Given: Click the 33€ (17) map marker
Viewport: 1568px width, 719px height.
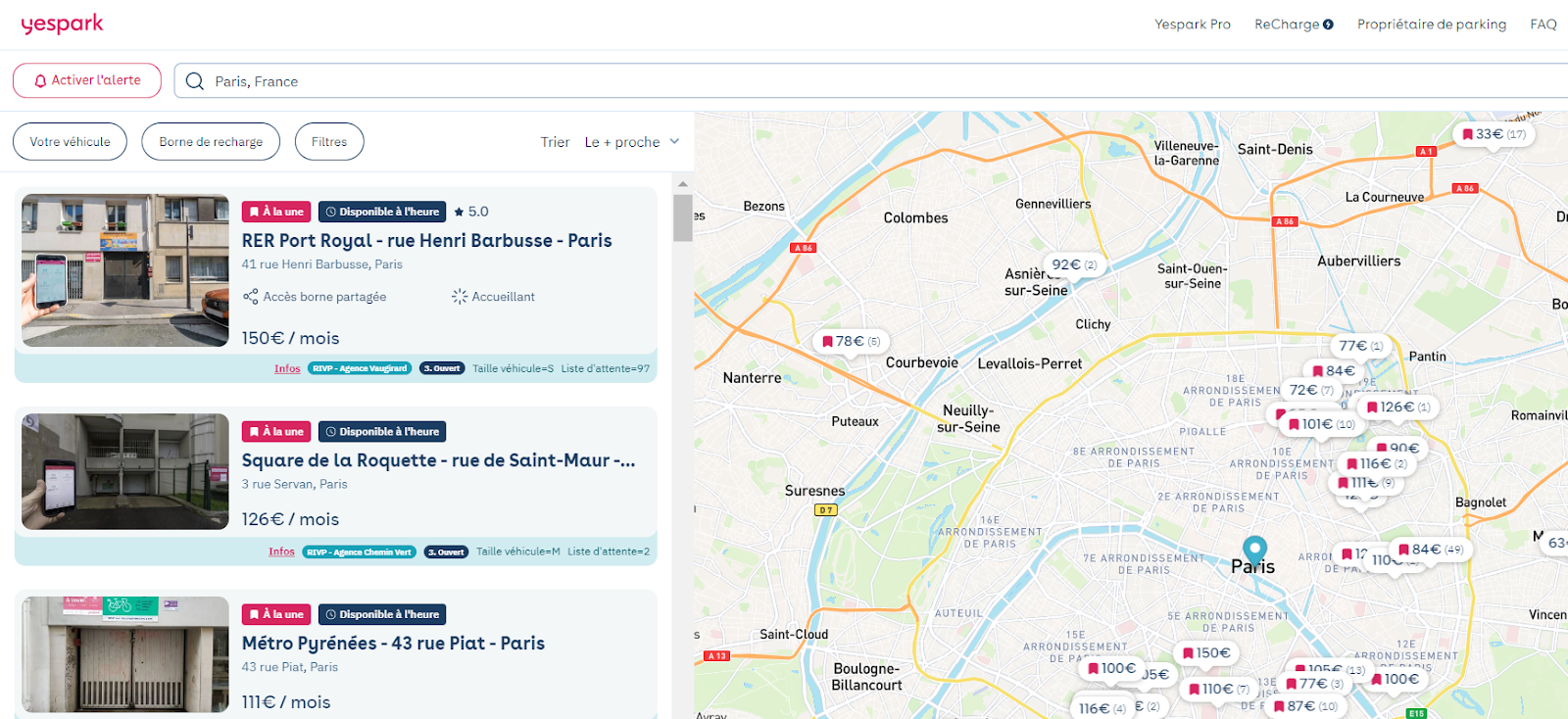Looking at the screenshot, I should click(1494, 134).
